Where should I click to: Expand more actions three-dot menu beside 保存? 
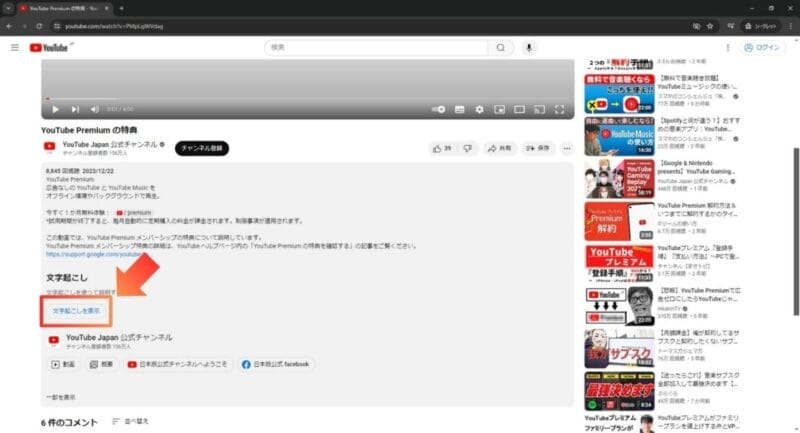click(x=567, y=148)
